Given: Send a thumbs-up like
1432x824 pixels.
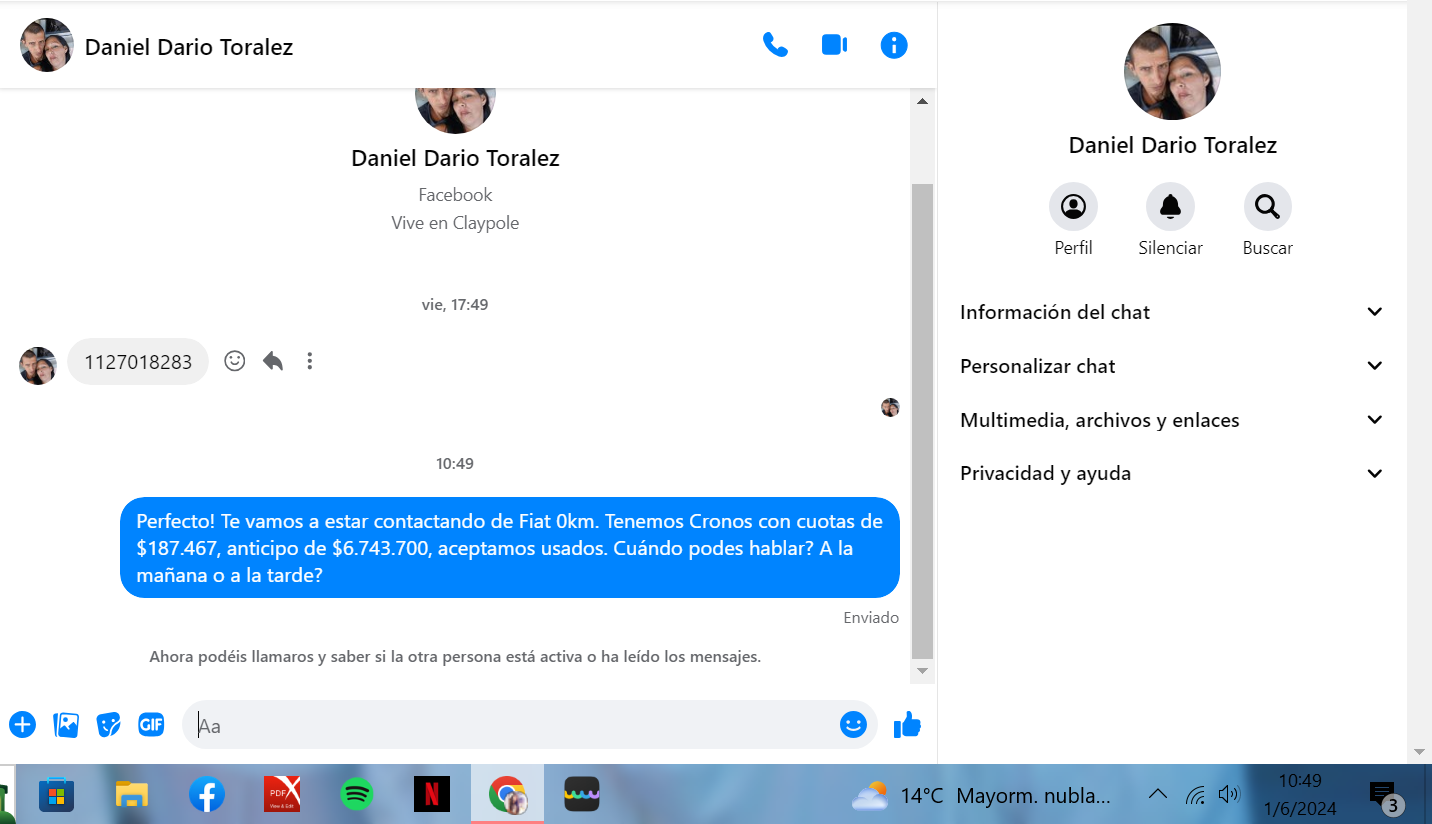Looking at the screenshot, I should pos(907,725).
